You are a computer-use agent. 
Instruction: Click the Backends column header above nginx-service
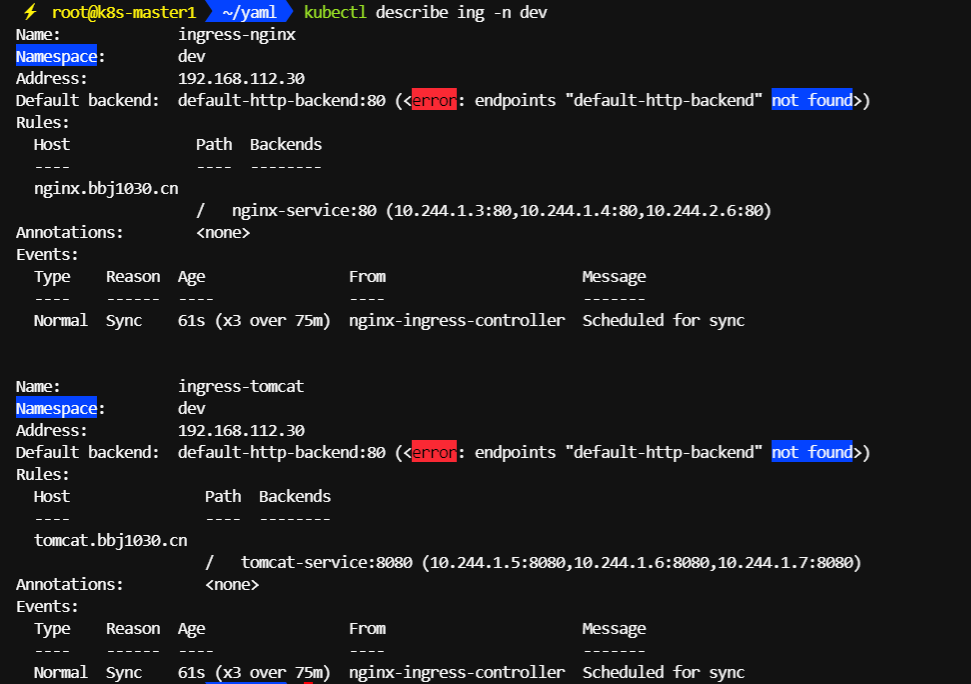[286, 144]
